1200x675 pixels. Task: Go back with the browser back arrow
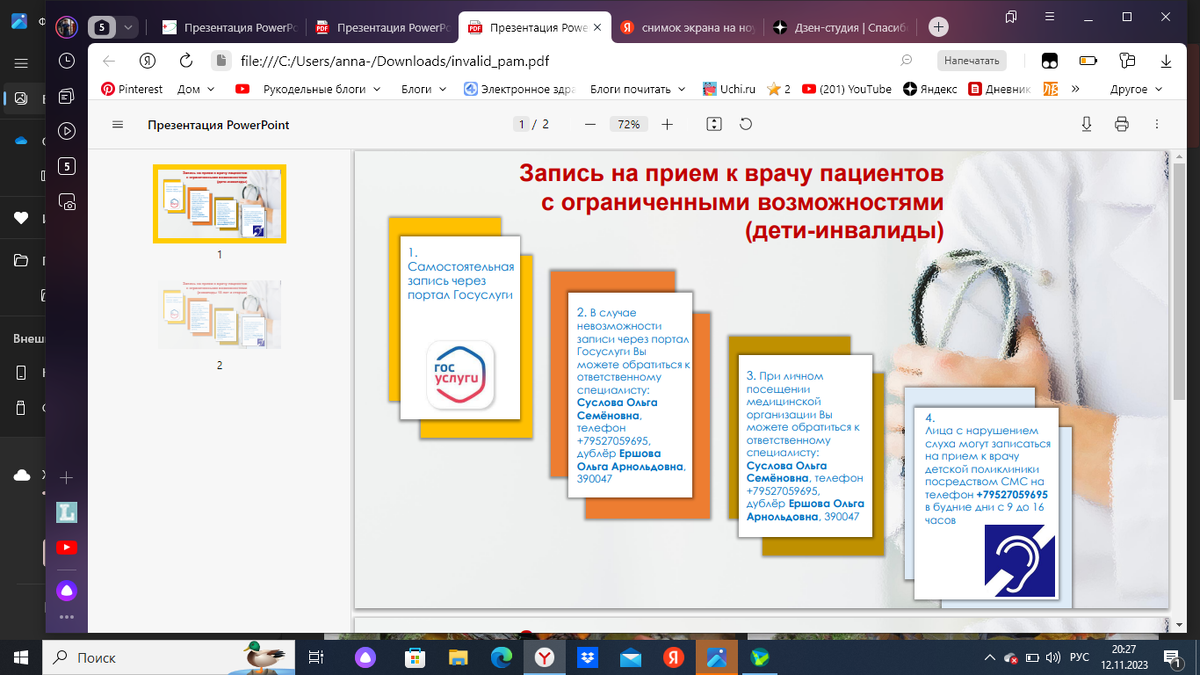(109, 61)
